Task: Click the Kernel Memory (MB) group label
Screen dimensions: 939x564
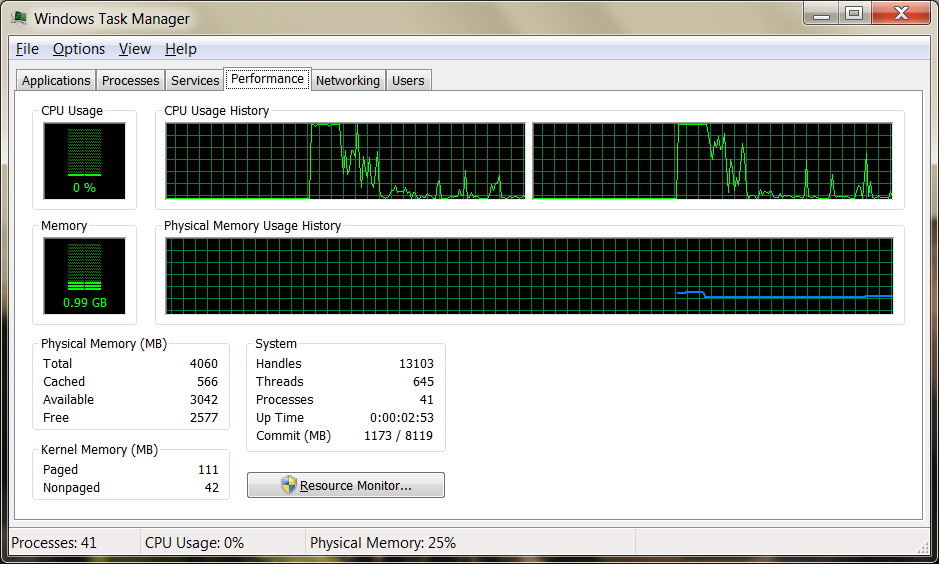Action: click(x=99, y=450)
